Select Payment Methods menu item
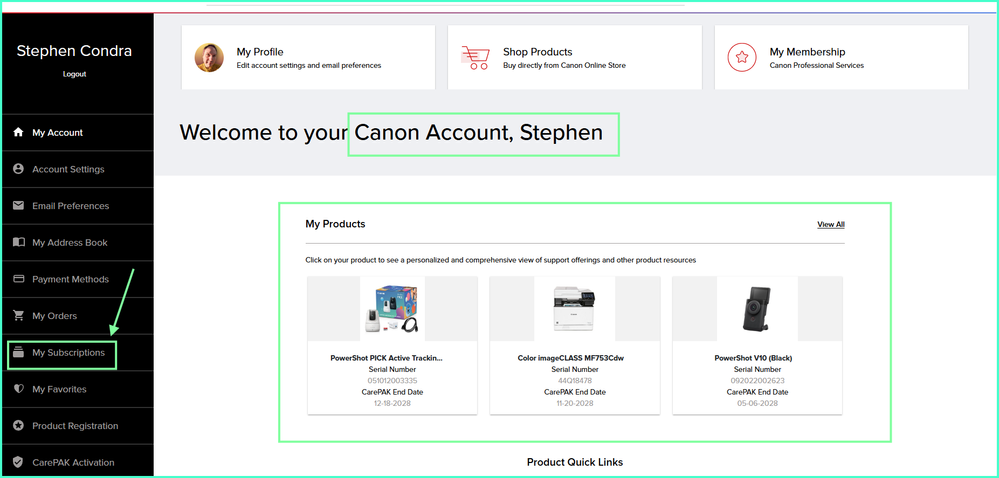 (x=77, y=279)
